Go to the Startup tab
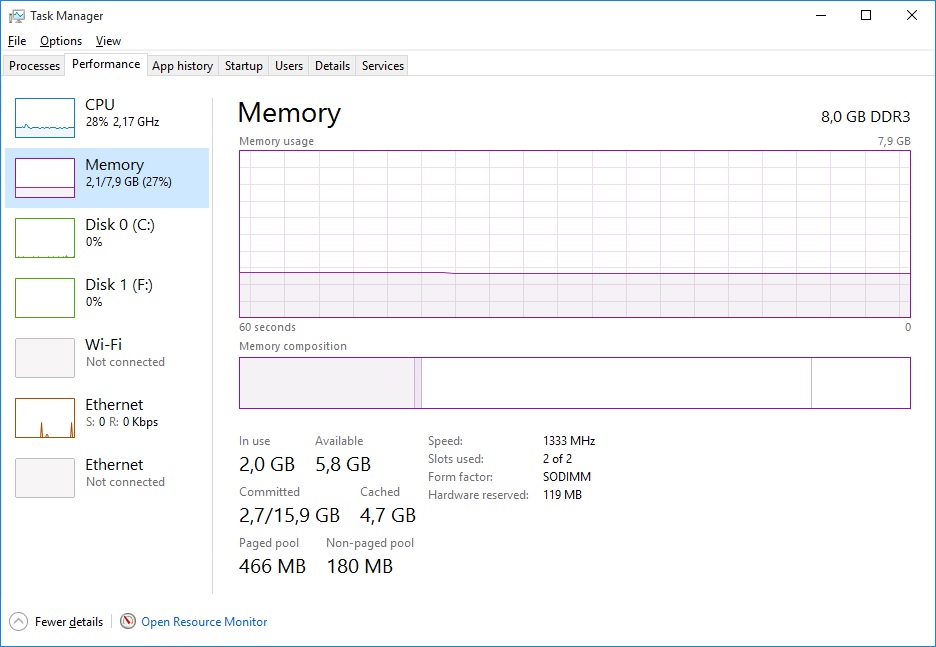The height and width of the screenshot is (647, 936). tap(244, 66)
